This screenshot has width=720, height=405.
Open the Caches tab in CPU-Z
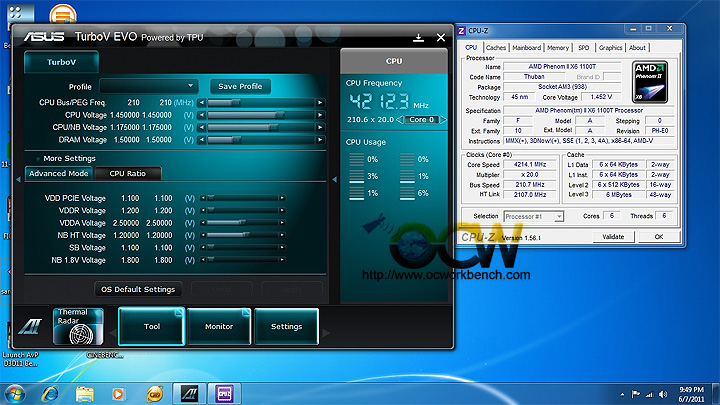coord(495,48)
